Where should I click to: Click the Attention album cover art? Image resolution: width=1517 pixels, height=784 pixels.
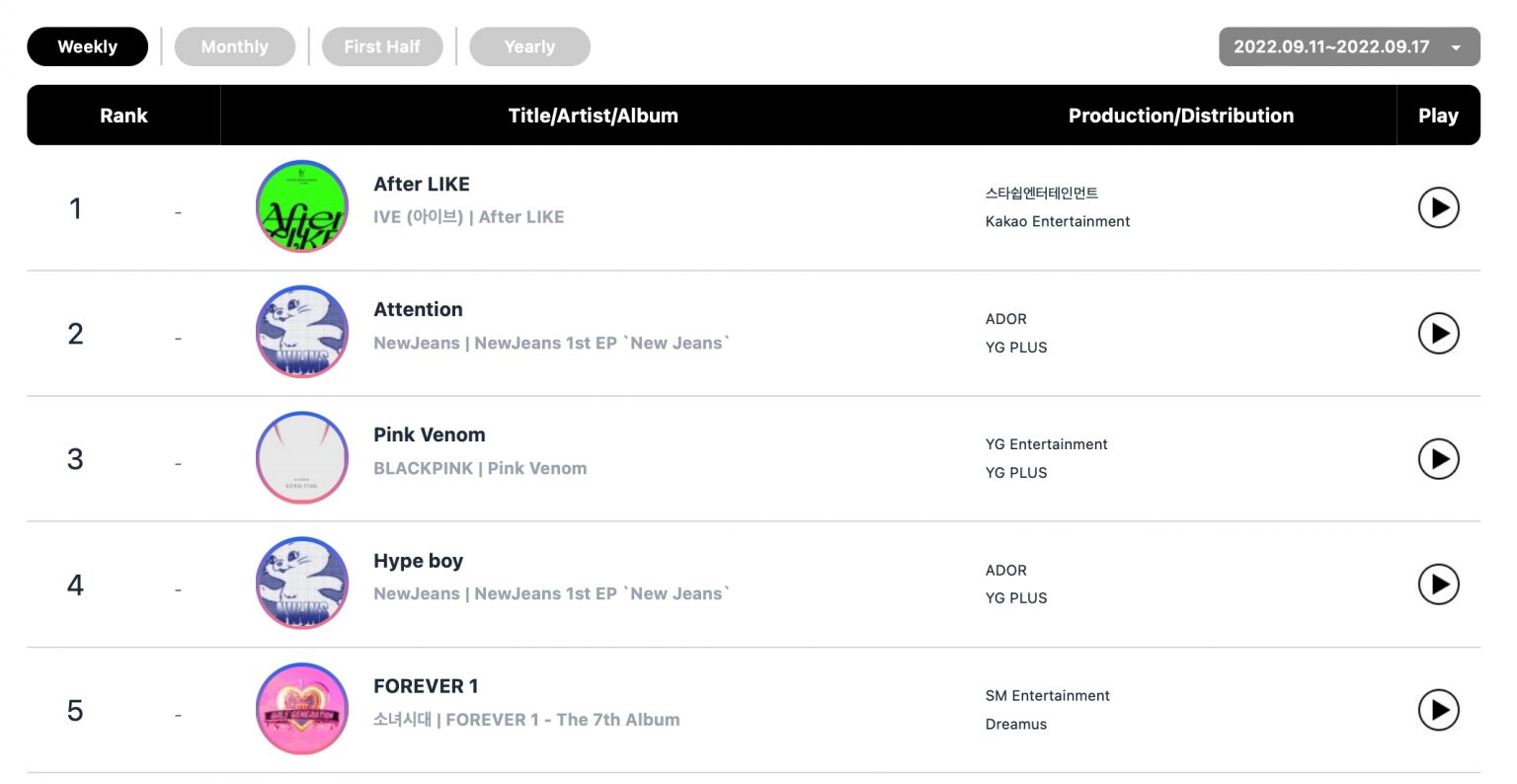pyautogui.click(x=301, y=332)
